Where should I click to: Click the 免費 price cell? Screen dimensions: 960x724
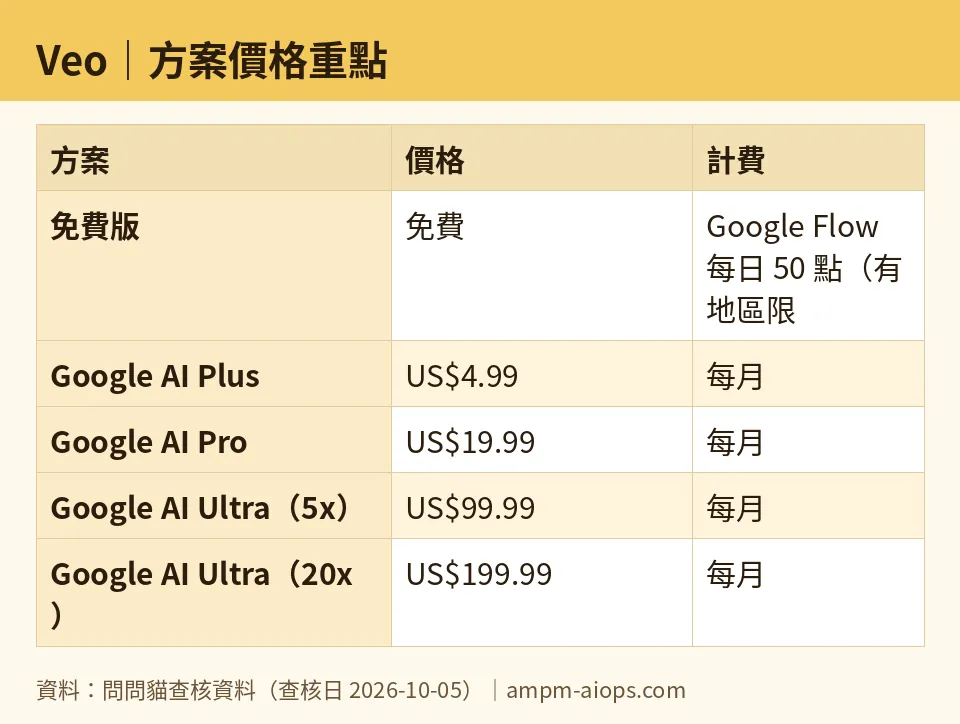[542, 266]
